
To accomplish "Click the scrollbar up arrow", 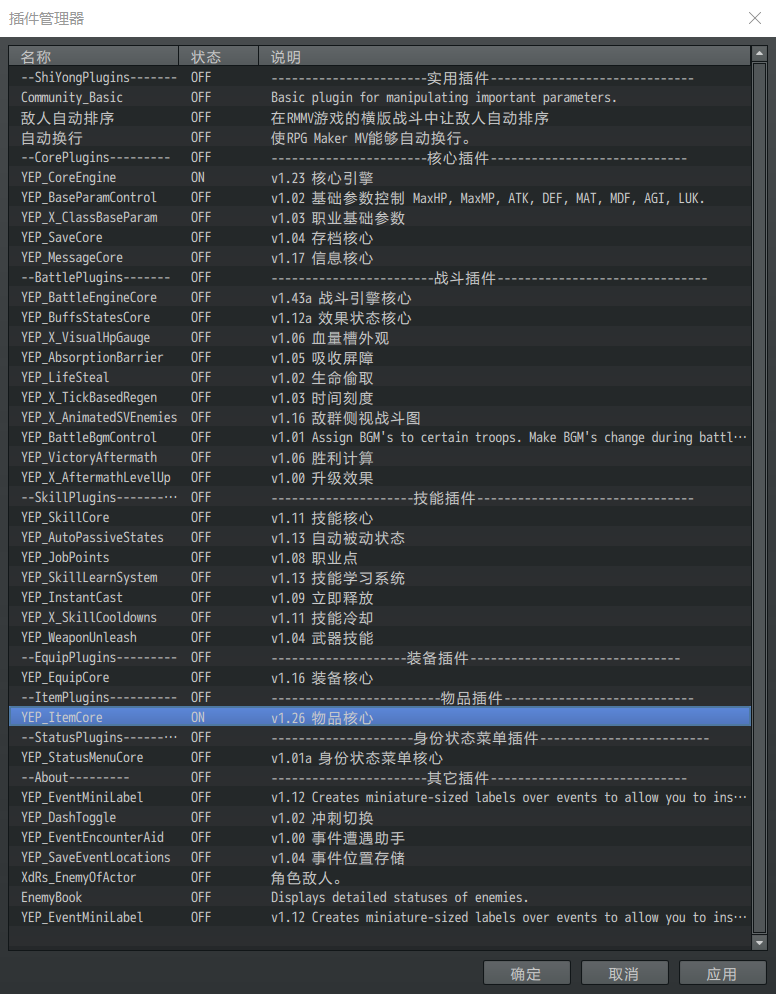I will [759, 54].
